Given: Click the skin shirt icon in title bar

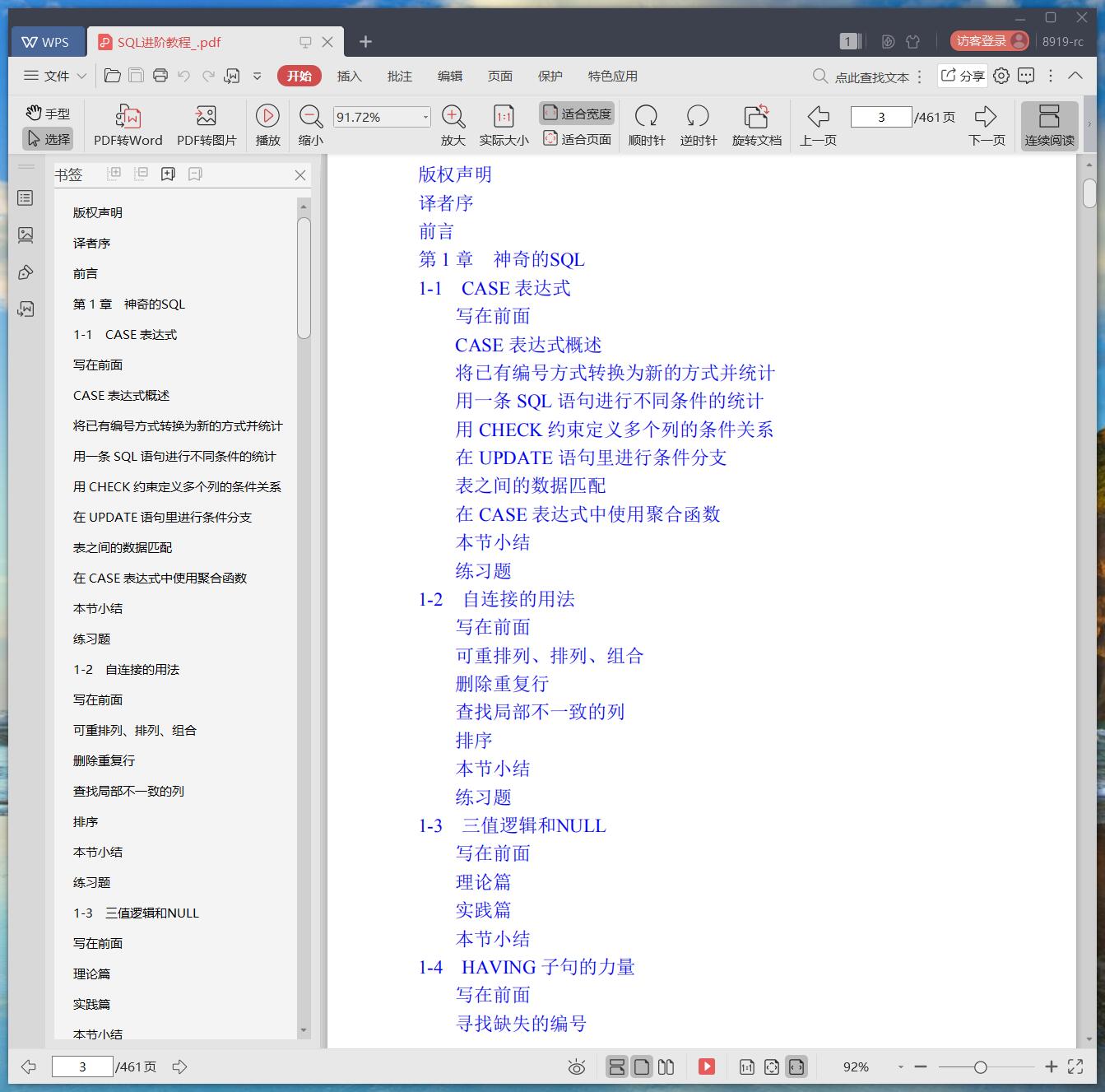Looking at the screenshot, I should coord(912,41).
